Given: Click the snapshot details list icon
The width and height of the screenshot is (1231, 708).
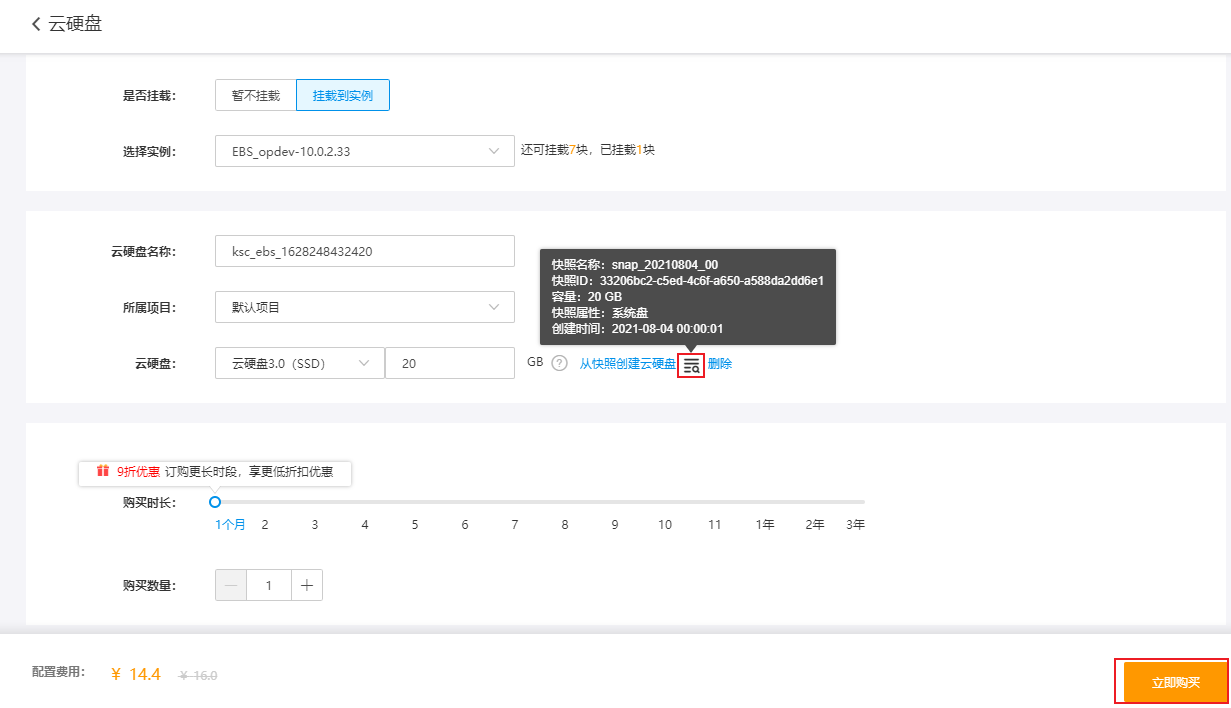Looking at the screenshot, I should [691, 365].
